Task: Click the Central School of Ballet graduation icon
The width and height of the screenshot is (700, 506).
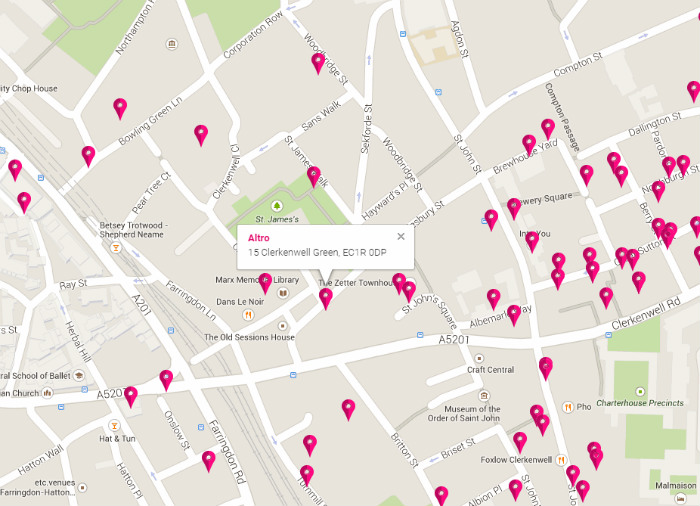Action: click(79, 375)
